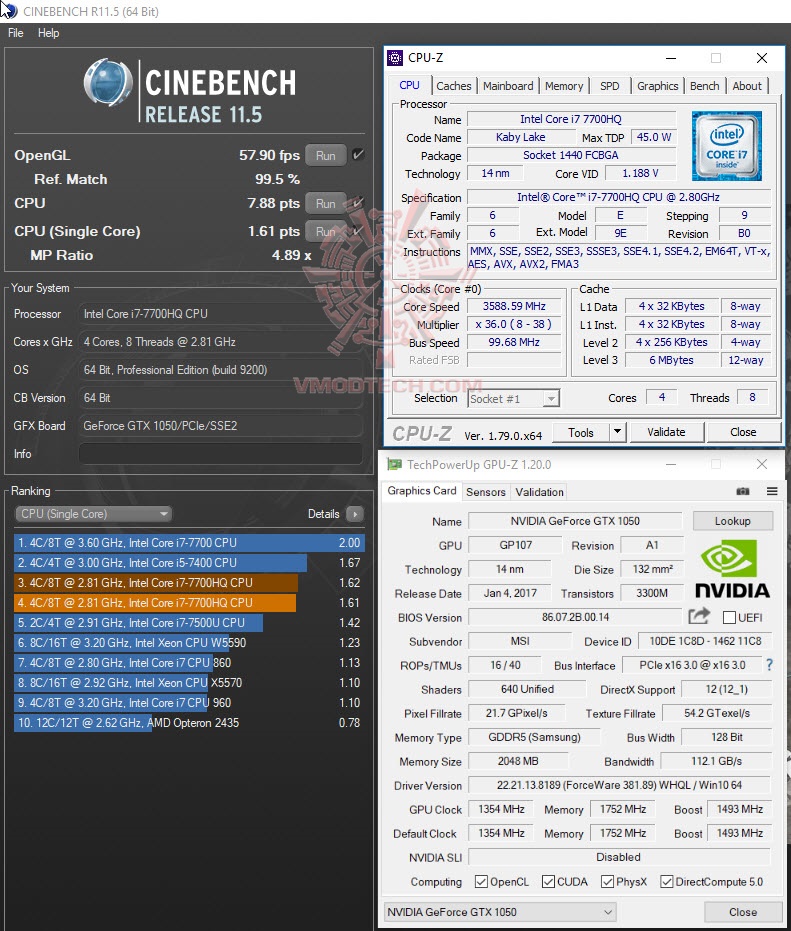This screenshot has width=791, height=931.
Task: Run the OpenGL benchmark
Action: [325, 155]
